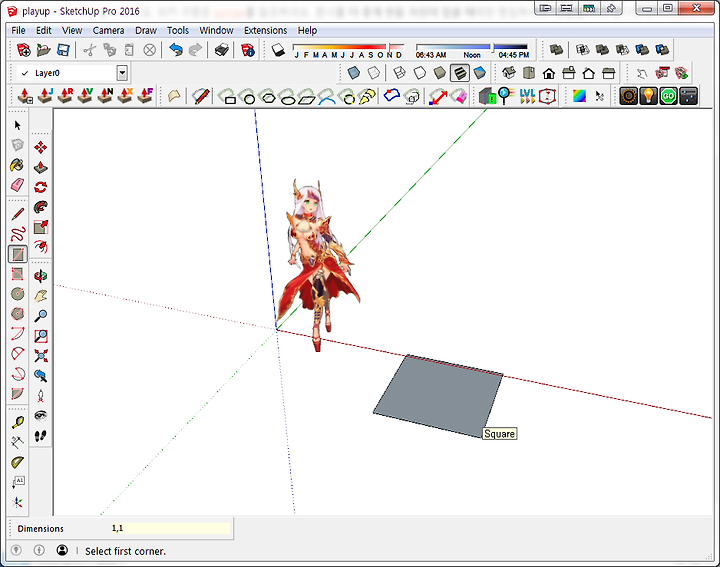Select the Orbit camera tool

[40, 276]
